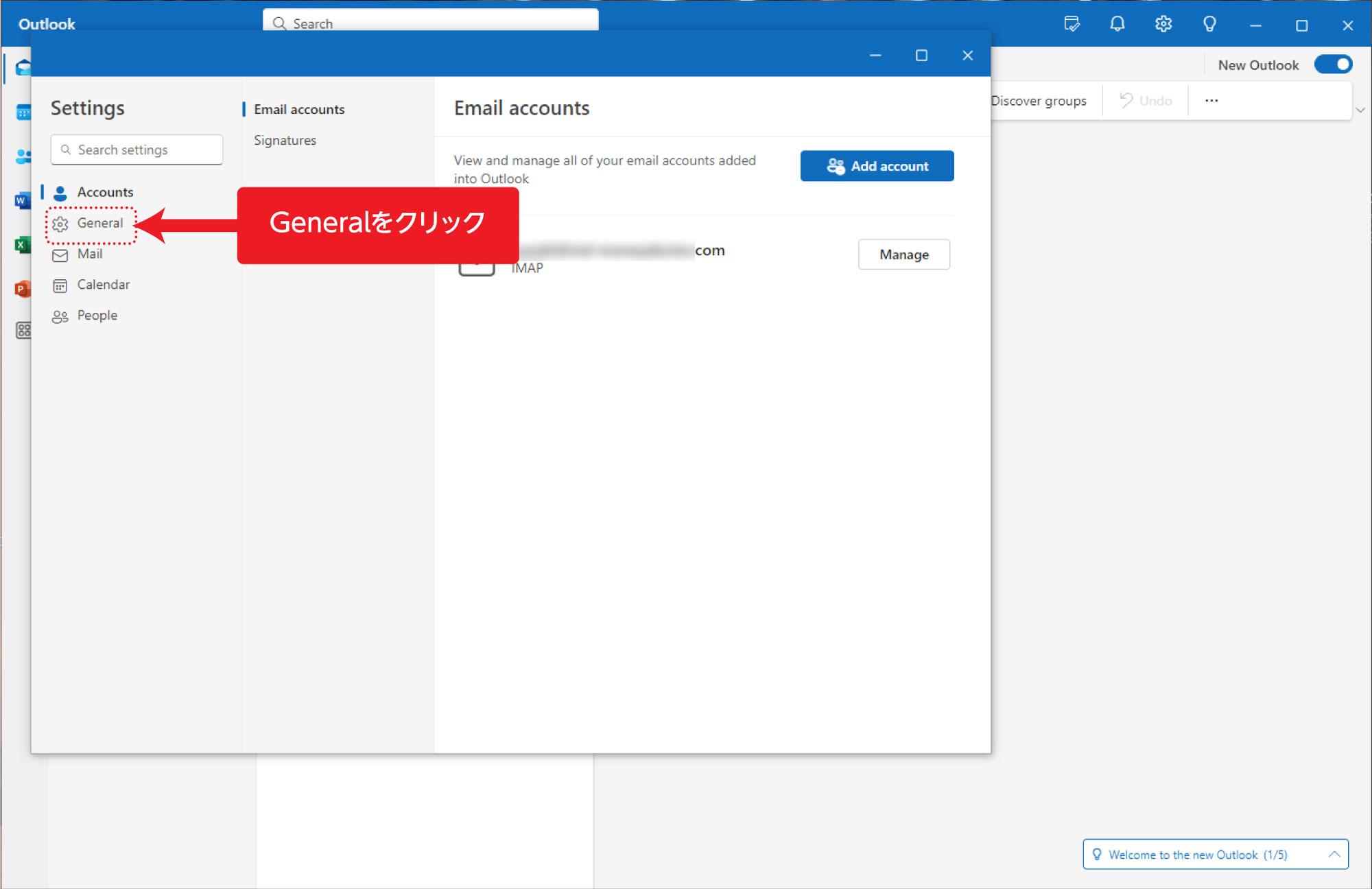Select the Mail icon at the top of the rail

(x=24, y=67)
